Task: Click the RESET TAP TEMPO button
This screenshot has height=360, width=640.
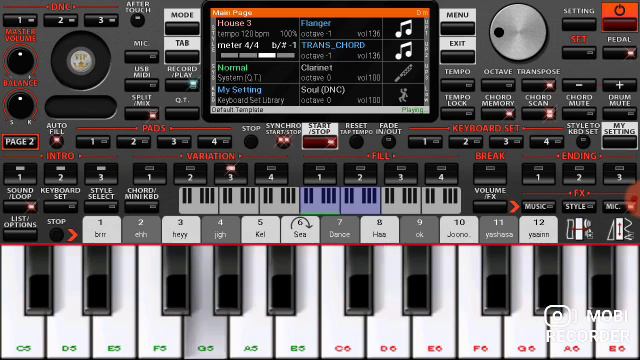Action: 356,142
